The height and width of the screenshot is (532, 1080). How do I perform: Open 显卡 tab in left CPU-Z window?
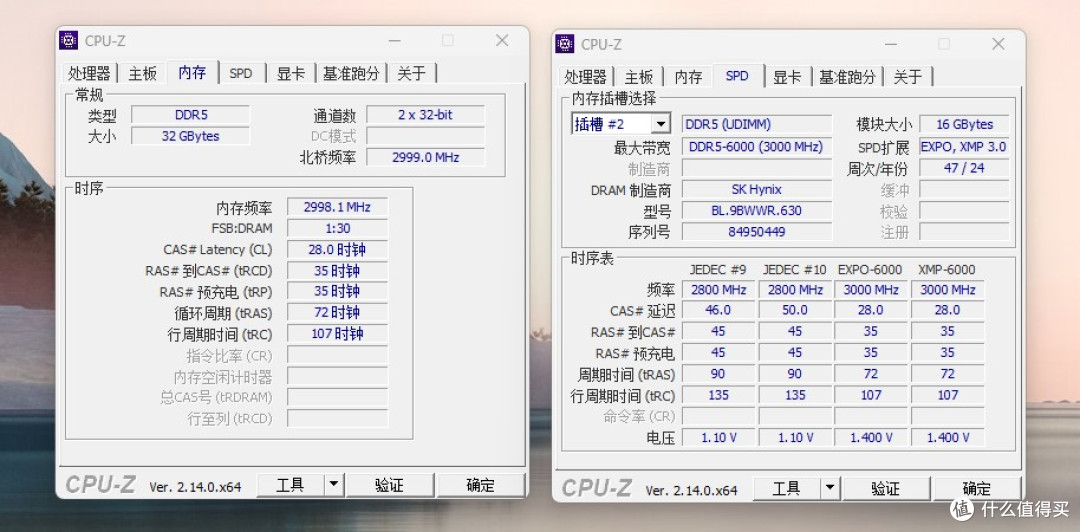[x=290, y=73]
